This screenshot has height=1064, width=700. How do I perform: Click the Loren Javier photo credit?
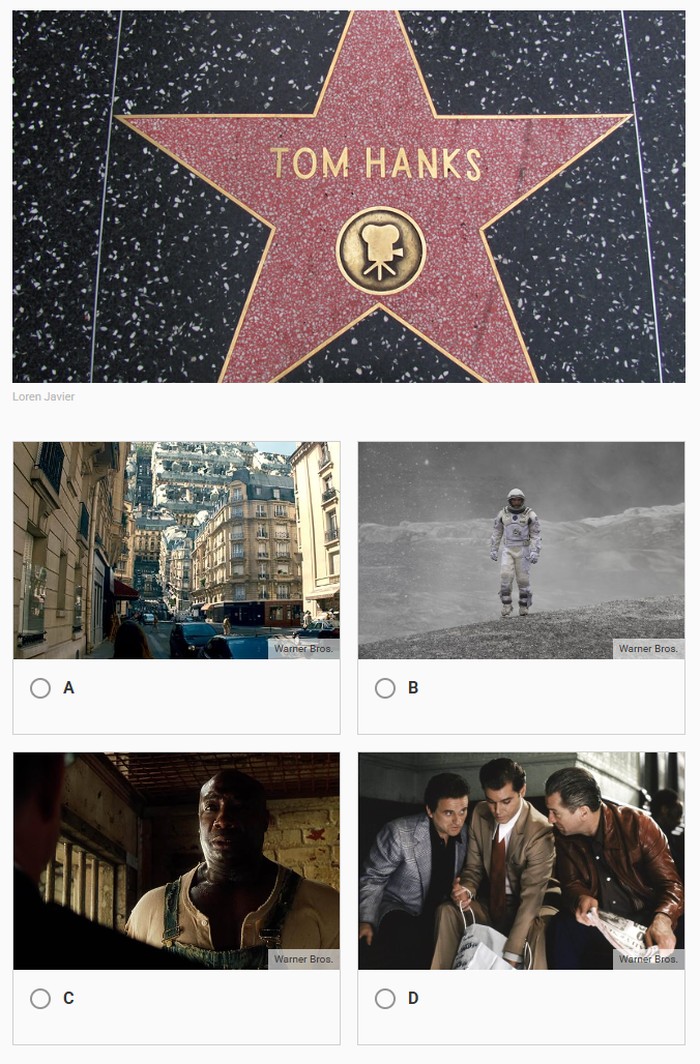click(x=43, y=396)
